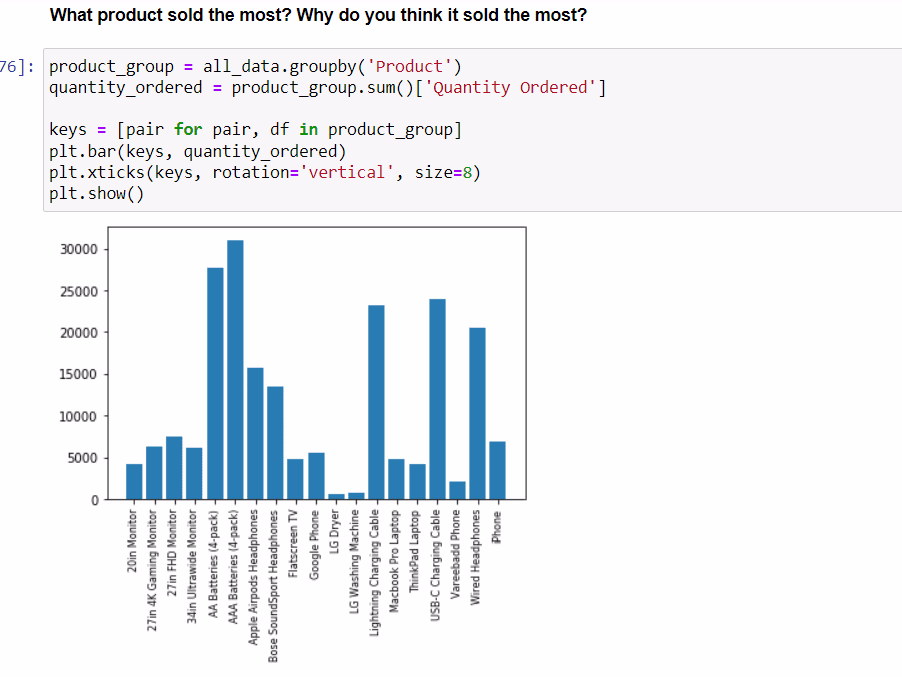Select the iPhone bar in chart

(x=497, y=470)
